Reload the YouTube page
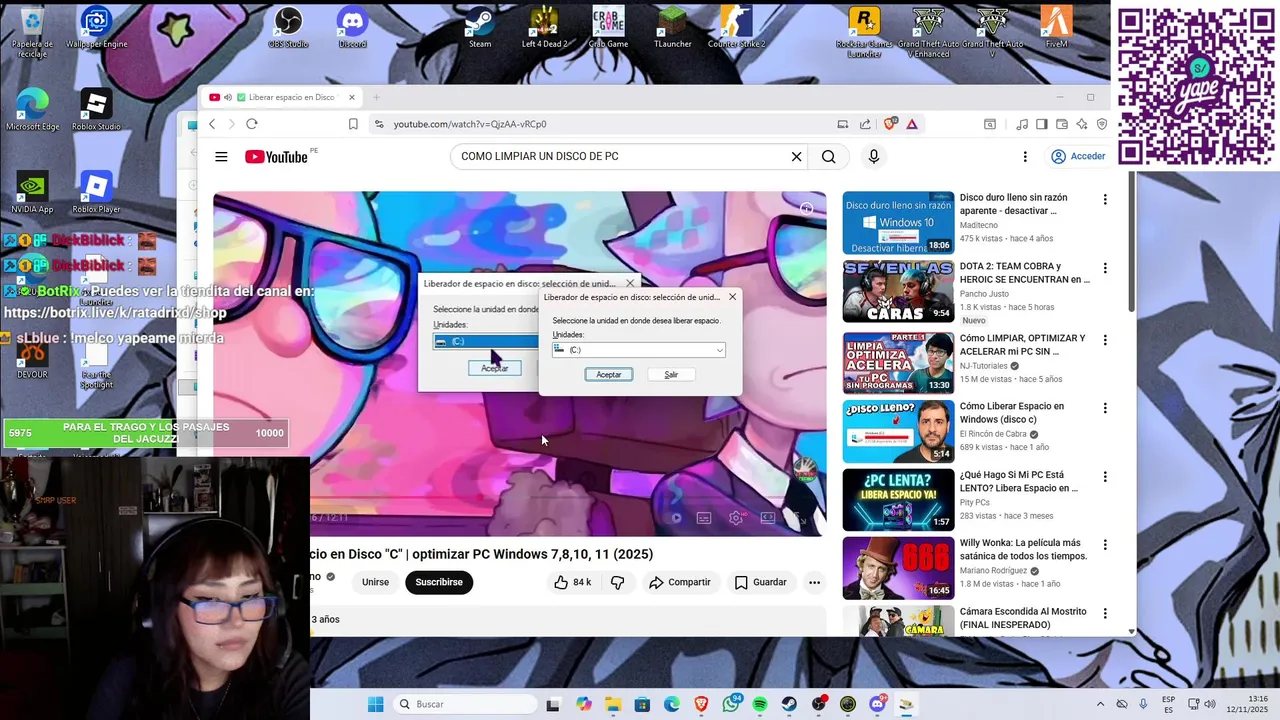1280x720 pixels. point(251,124)
